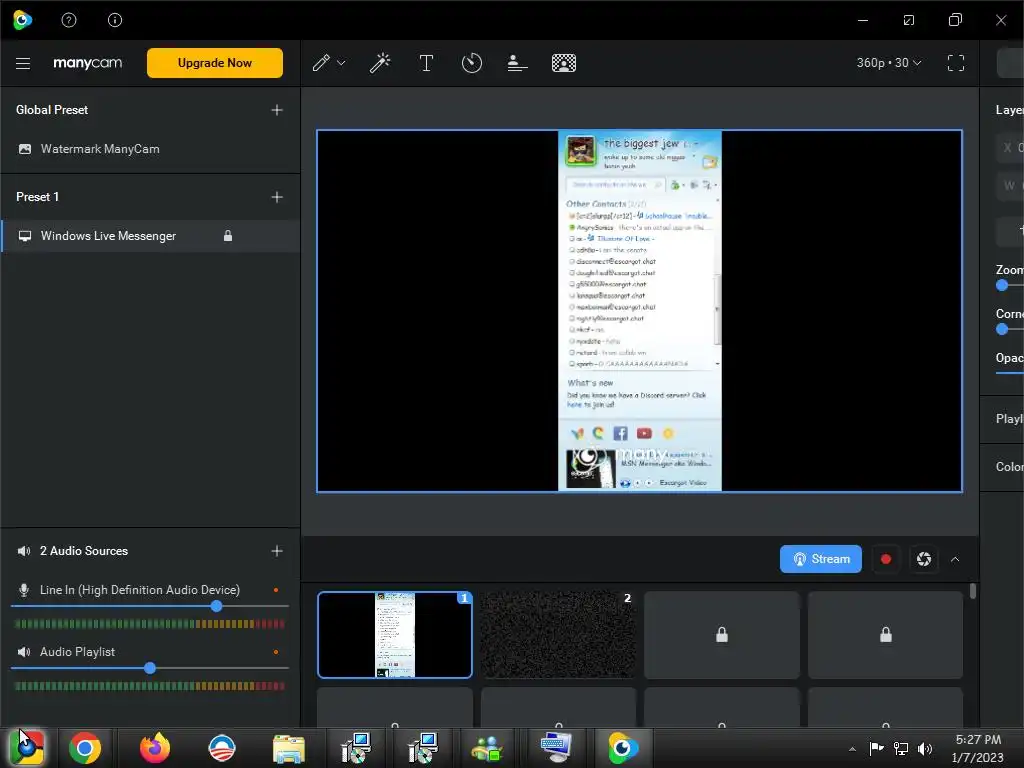Click the main video preview area
Image resolution: width=1024 pixels, height=768 pixels.
pyautogui.click(x=639, y=311)
